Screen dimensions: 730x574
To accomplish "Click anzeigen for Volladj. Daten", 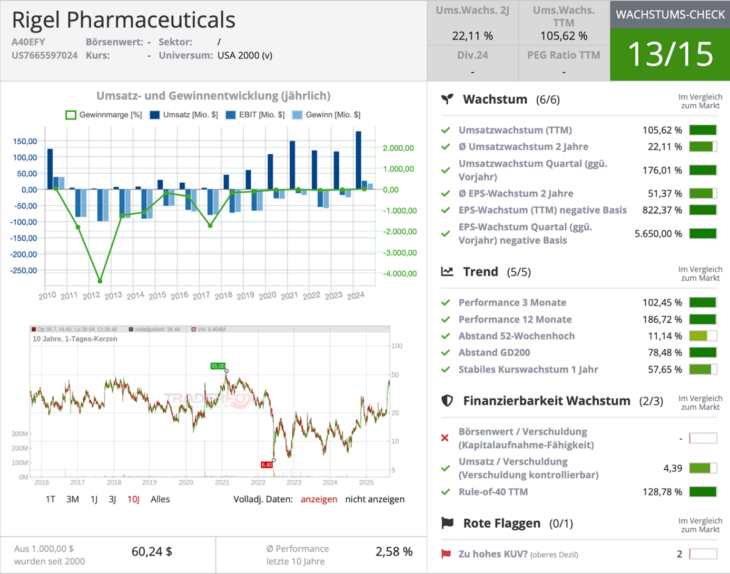I will (x=319, y=499).
